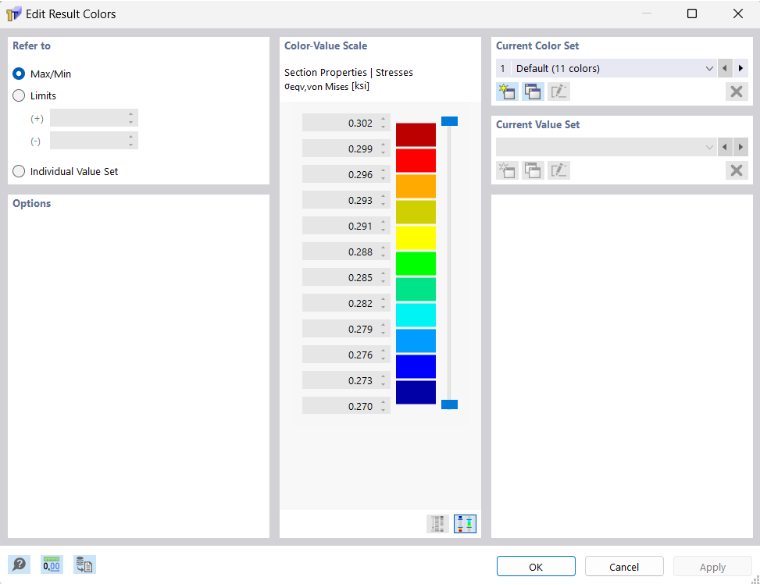Click stepper arrows of 0.279 value

383,329
